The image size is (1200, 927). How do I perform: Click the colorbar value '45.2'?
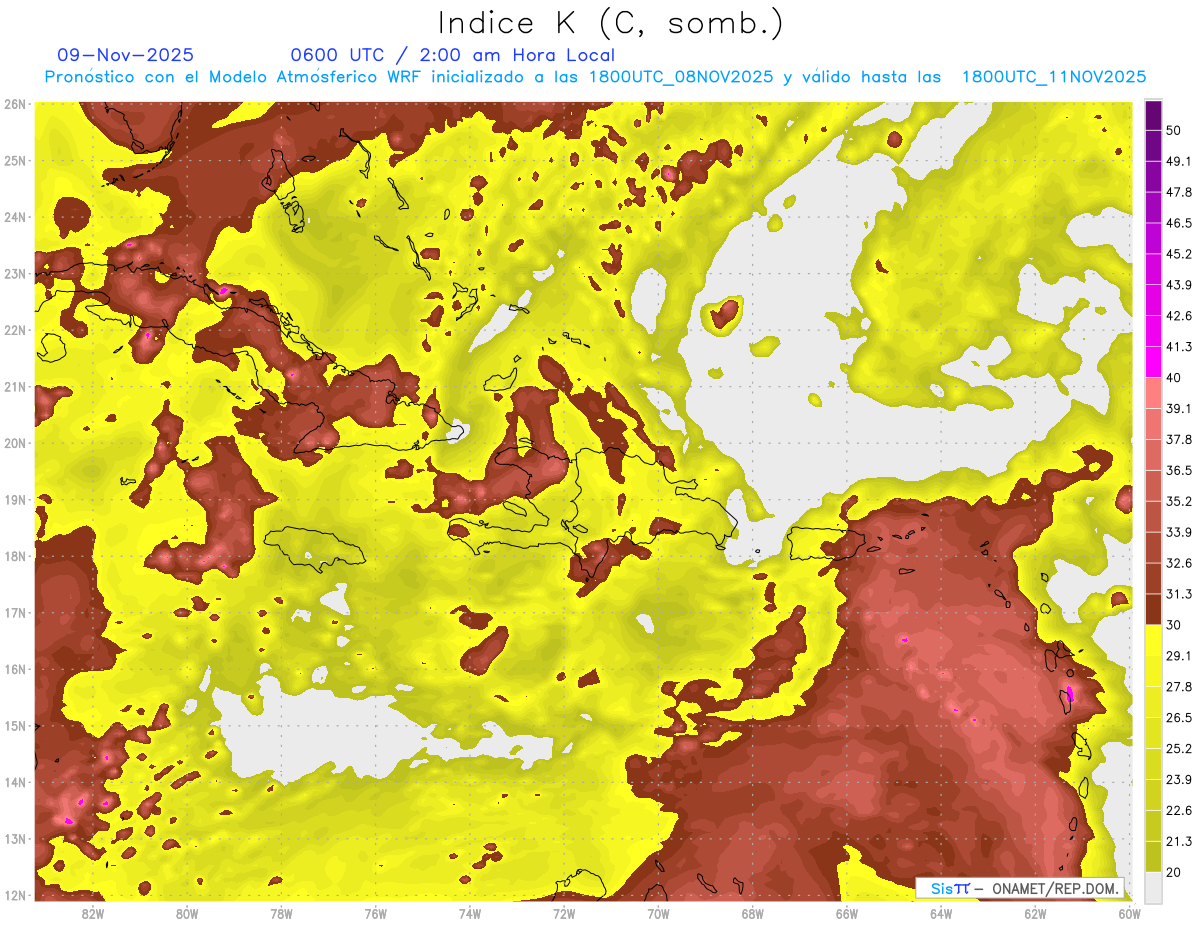(1179, 254)
